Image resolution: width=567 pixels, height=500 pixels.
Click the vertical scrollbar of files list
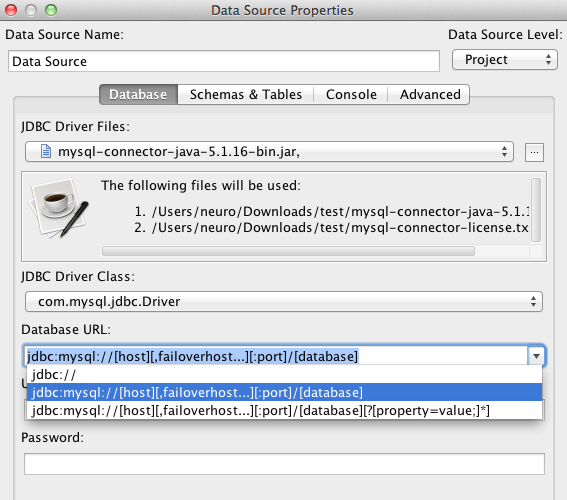536,210
